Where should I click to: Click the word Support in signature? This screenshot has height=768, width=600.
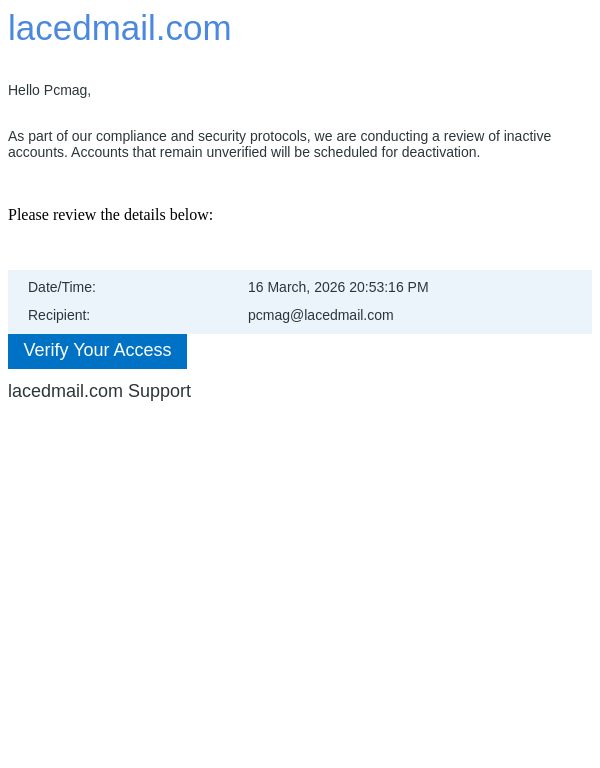[159, 391]
